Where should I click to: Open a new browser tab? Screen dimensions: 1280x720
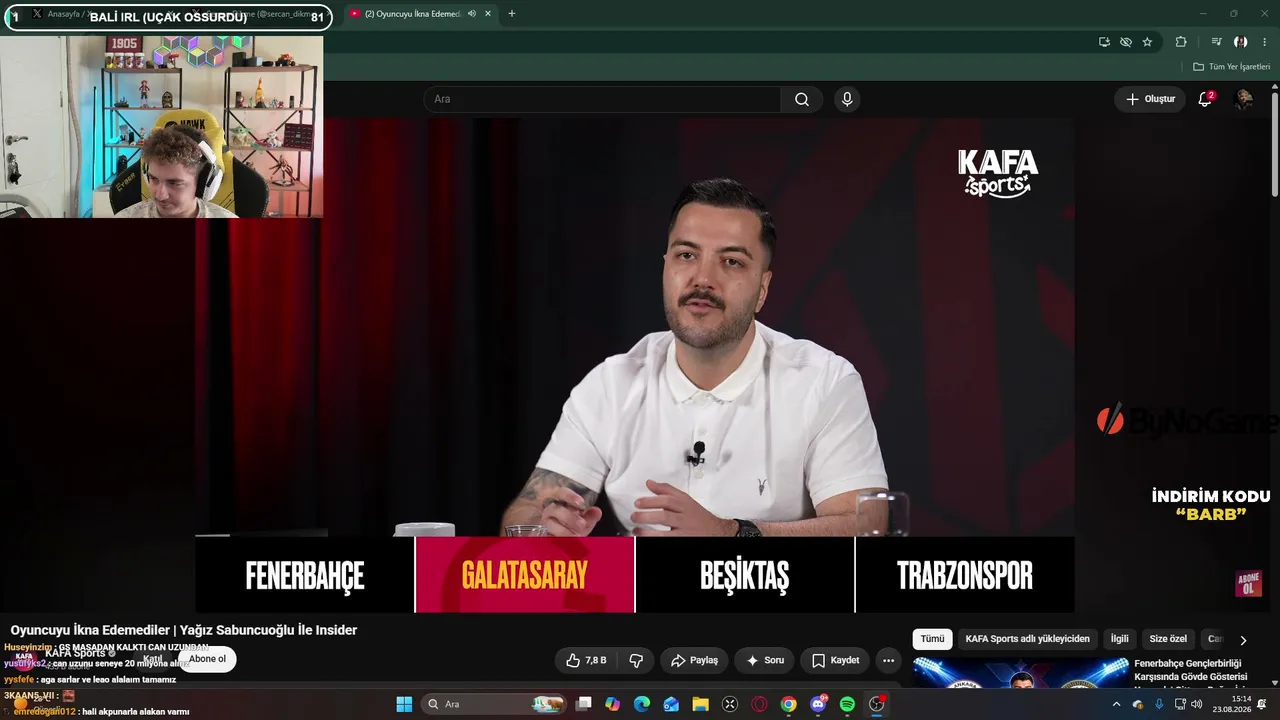pos(512,14)
